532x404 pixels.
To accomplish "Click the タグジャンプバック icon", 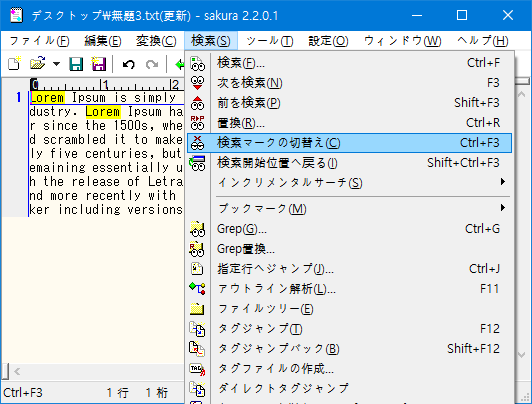I will tap(197, 349).
